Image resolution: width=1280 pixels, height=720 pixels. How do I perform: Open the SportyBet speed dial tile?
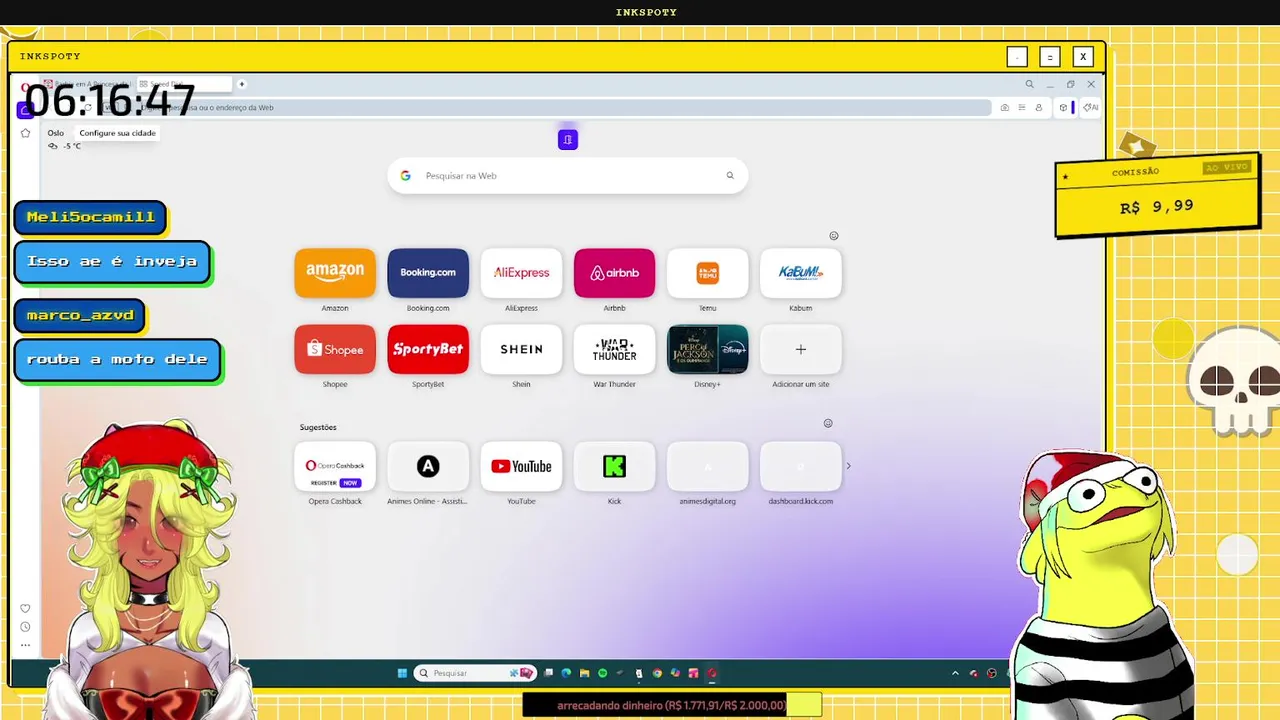[428, 349]
